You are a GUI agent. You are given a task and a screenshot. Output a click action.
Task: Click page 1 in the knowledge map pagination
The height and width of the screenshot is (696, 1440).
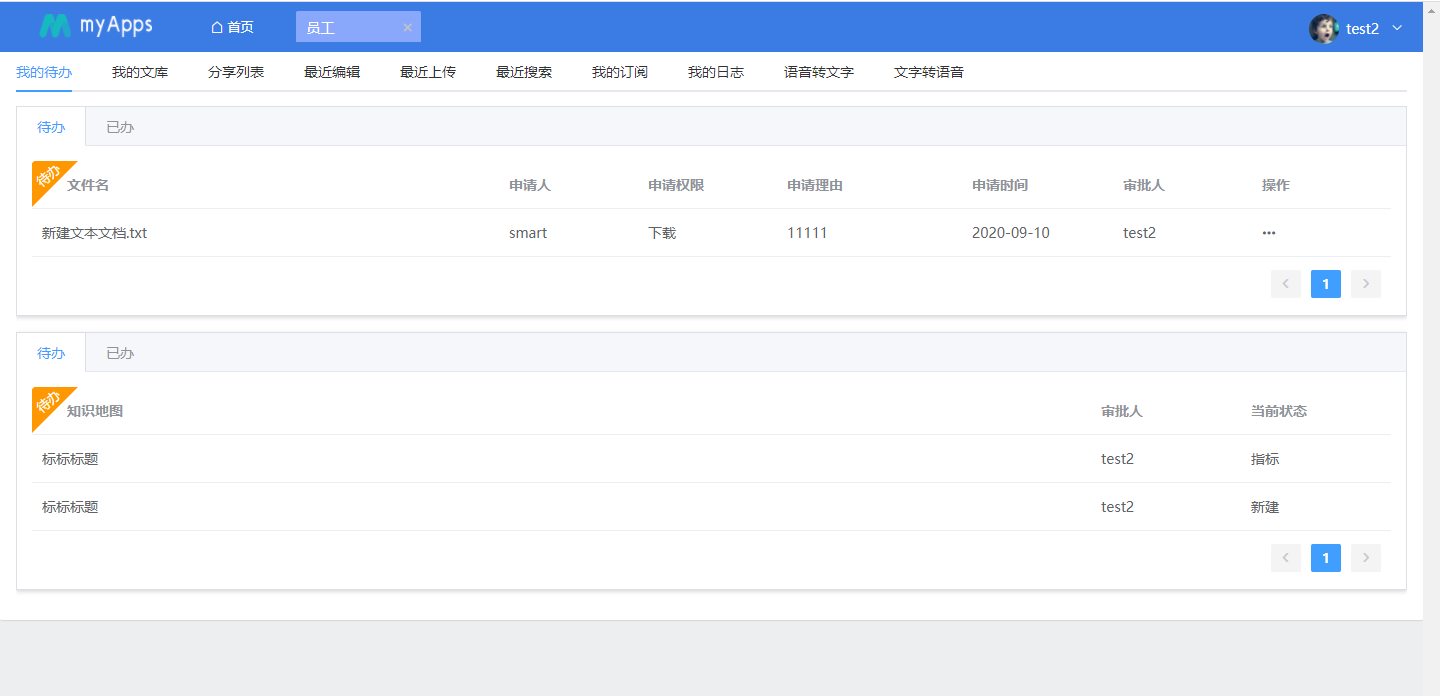coord(1325,558)
